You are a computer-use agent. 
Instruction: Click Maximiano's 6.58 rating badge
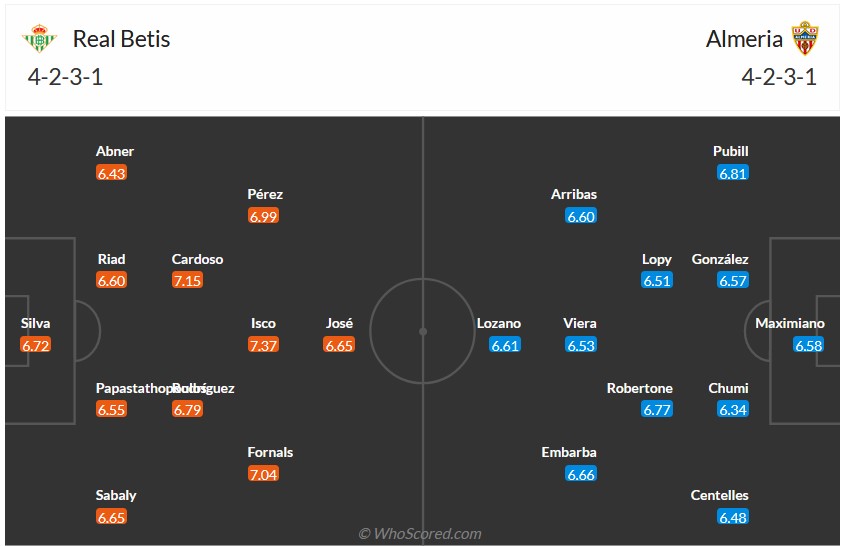click(808, 345)
